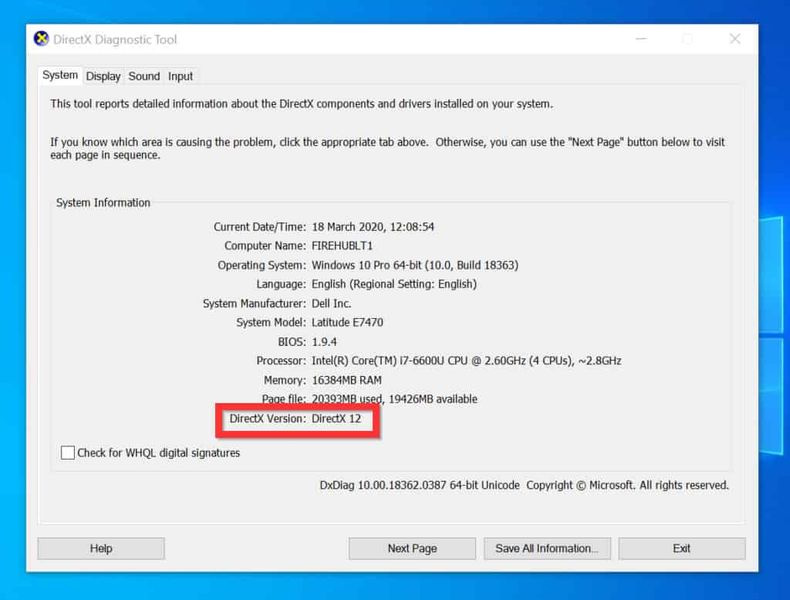Viewport: 790px width, 600px height.
Task: Click the Page file usage value
Action: point(394,399)
